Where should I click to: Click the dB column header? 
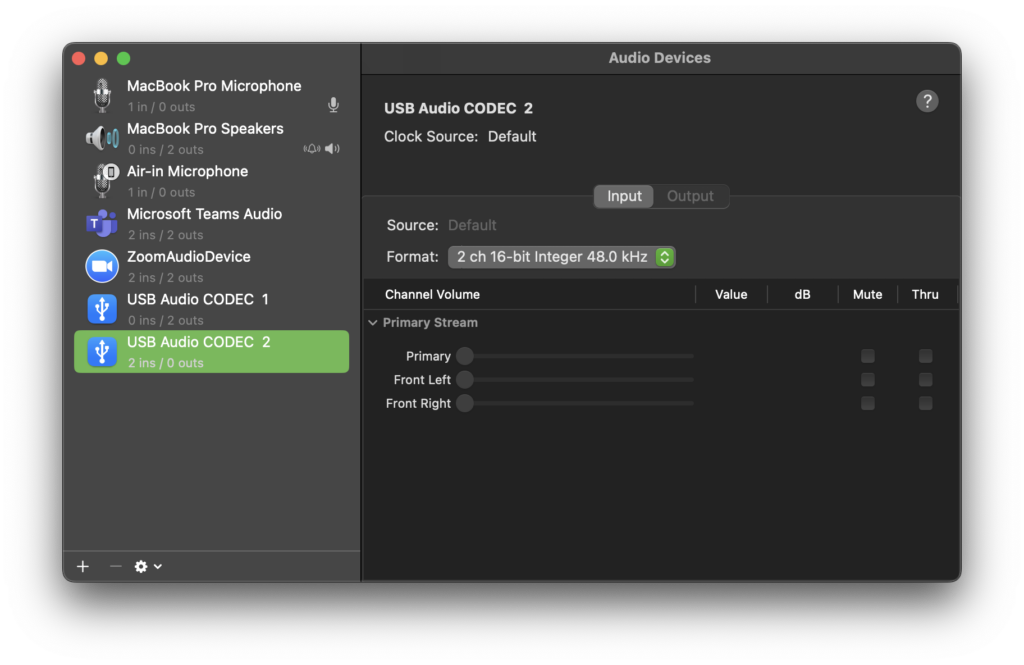point(802,294)
